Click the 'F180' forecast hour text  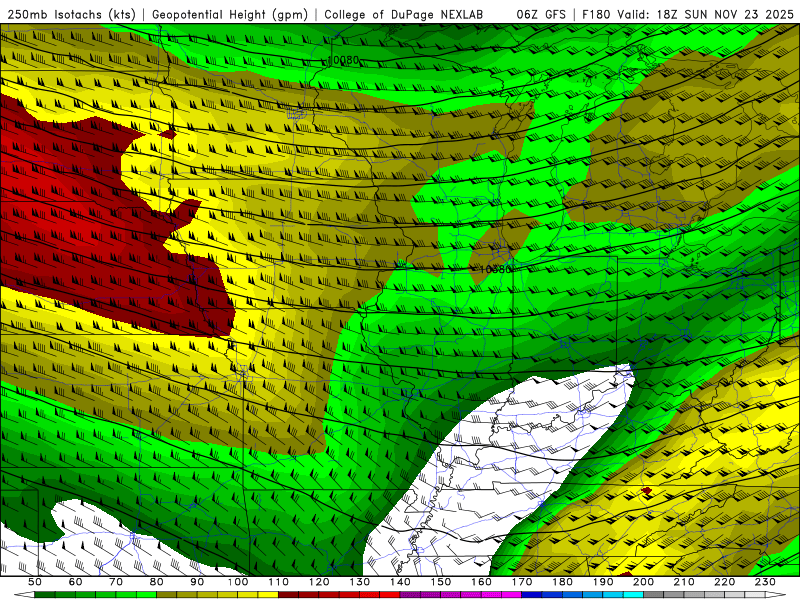597,14
